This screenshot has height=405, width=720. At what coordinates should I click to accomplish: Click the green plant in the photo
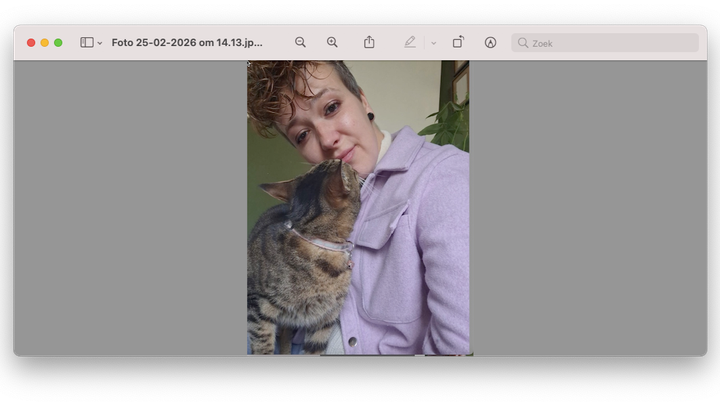tap(450, 125)
